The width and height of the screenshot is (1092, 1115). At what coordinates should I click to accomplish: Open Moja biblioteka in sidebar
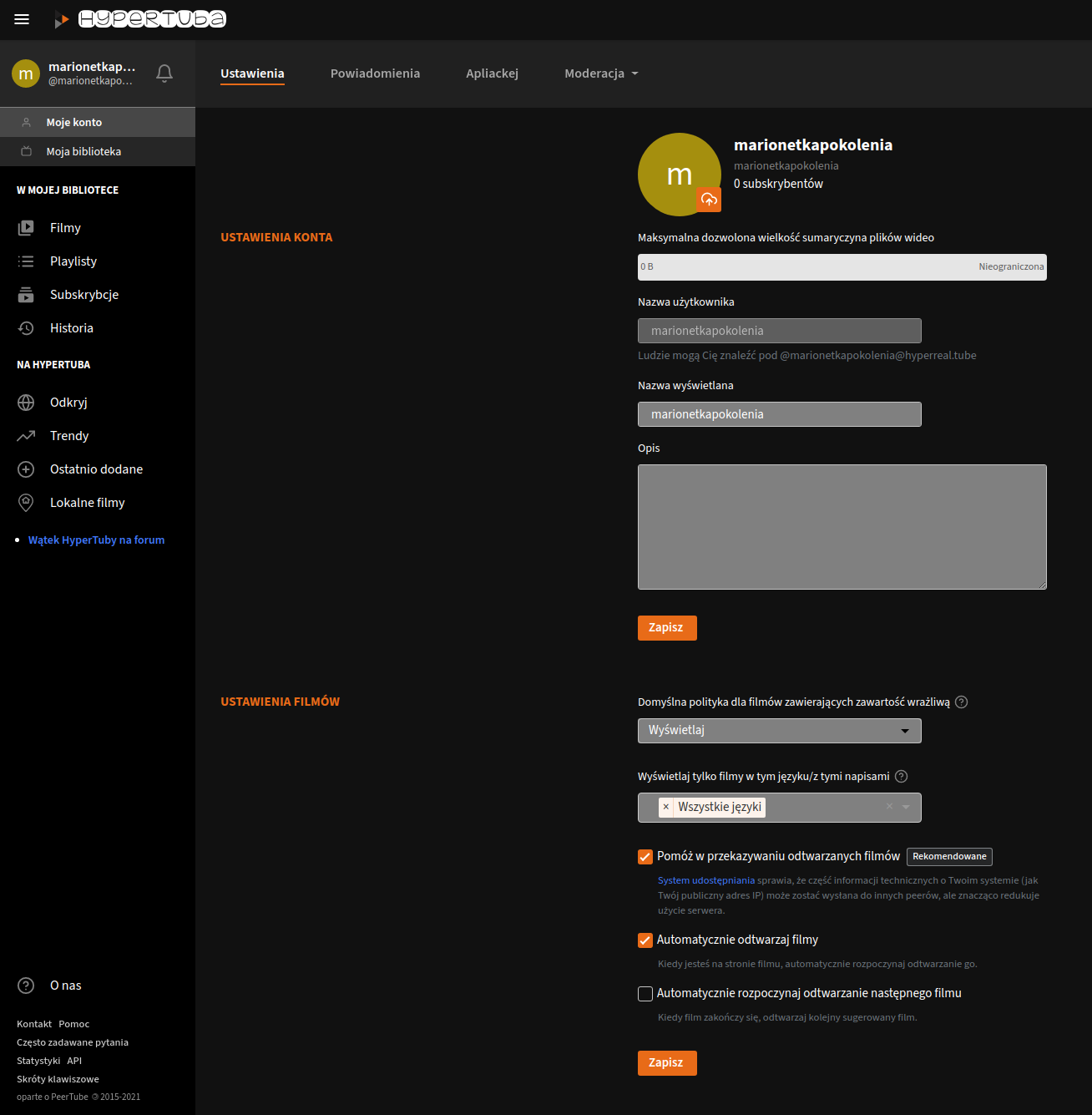[98, 151]
